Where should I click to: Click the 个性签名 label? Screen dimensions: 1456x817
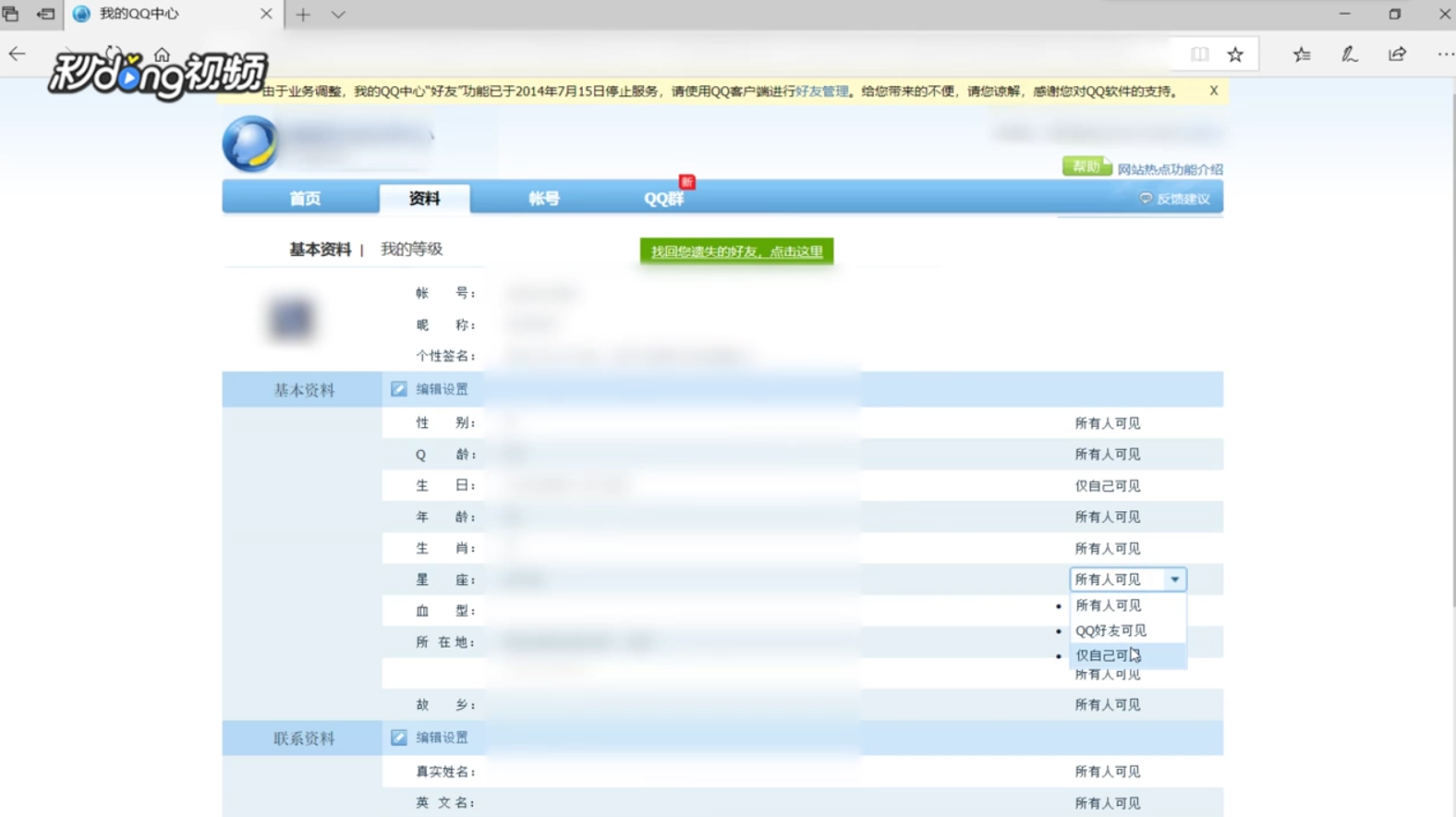[445, 356]
